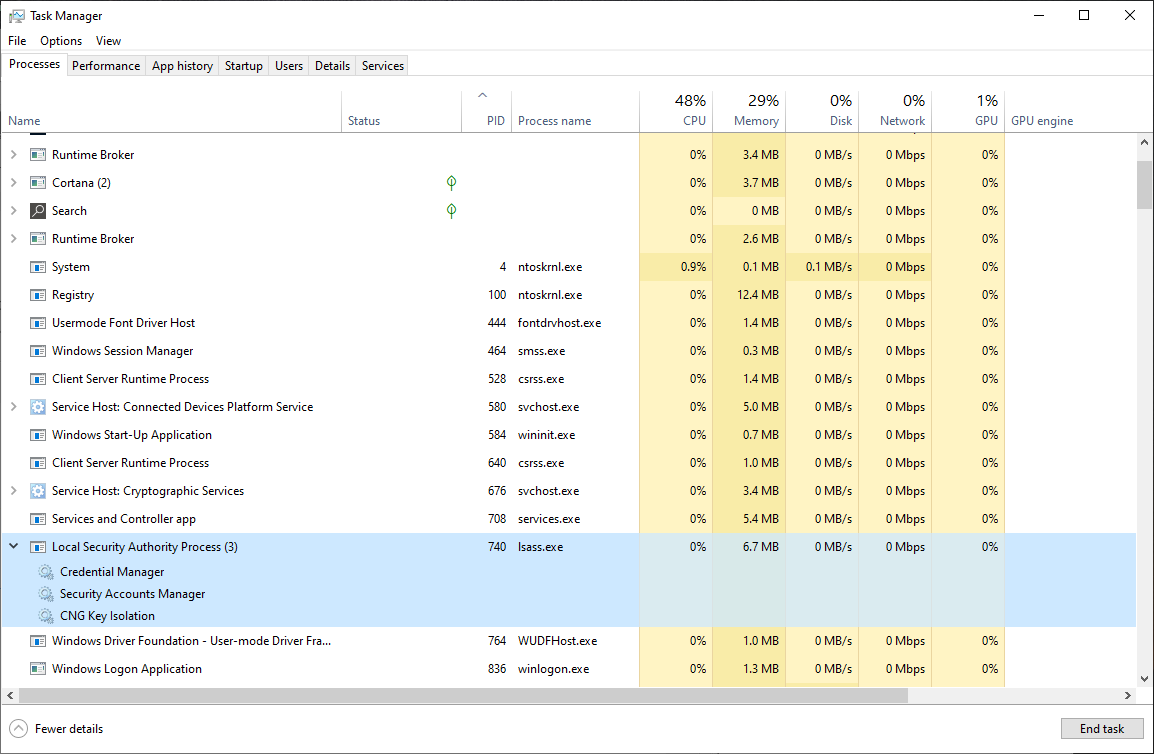Sort by the Process name column header
Image resolution: width=1154 pixels, height=754 pixels.
click(x=576, y=110)
